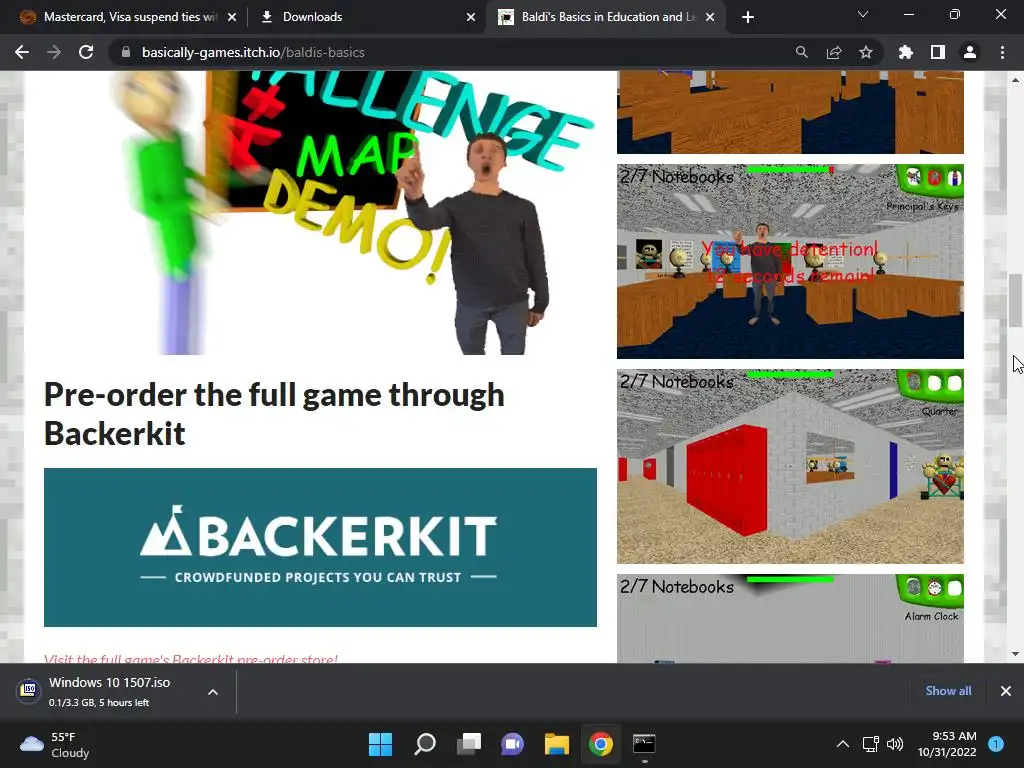The width and height of the screenshot is (1024, 768).
Task: Open the notification center badge
Action: (996, 744)
